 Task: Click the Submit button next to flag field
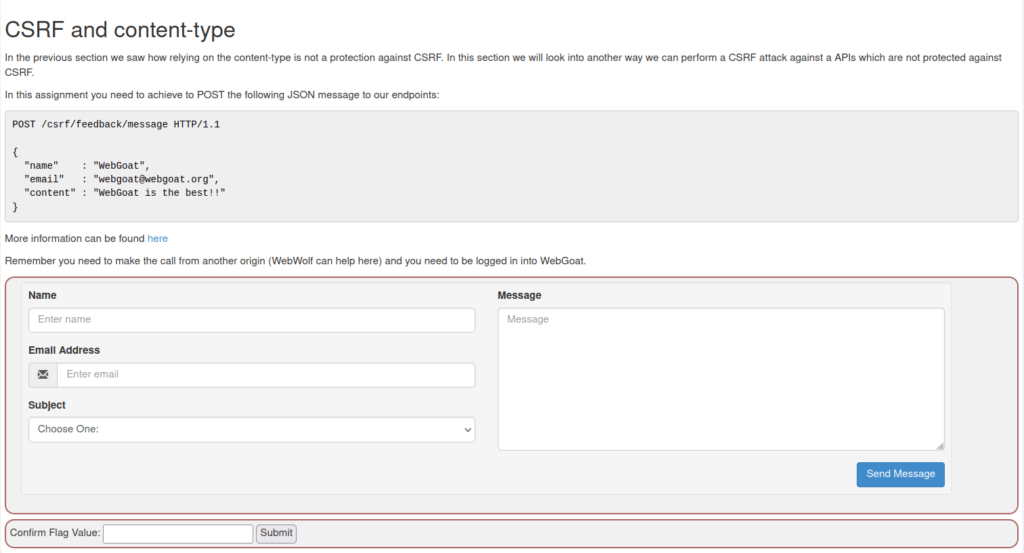point(276,533)
